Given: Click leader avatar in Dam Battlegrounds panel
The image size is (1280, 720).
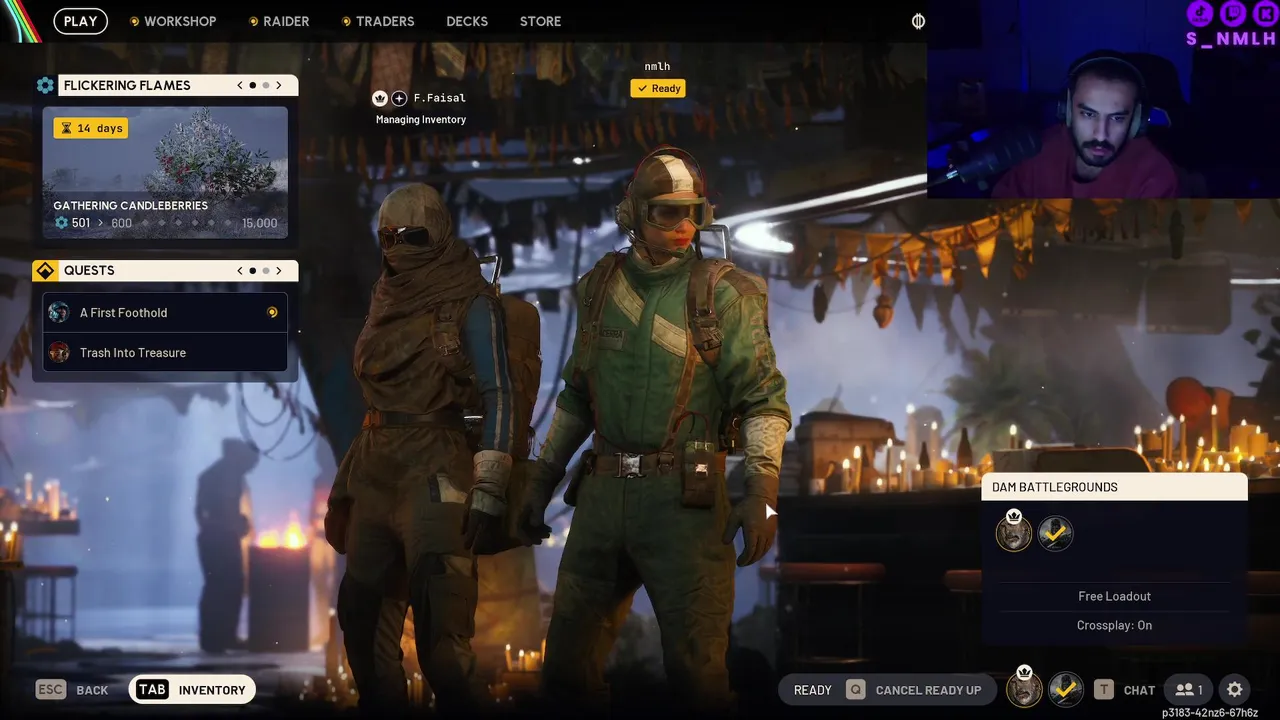Looking at the screenshot, I should [x=1014, y=533].
